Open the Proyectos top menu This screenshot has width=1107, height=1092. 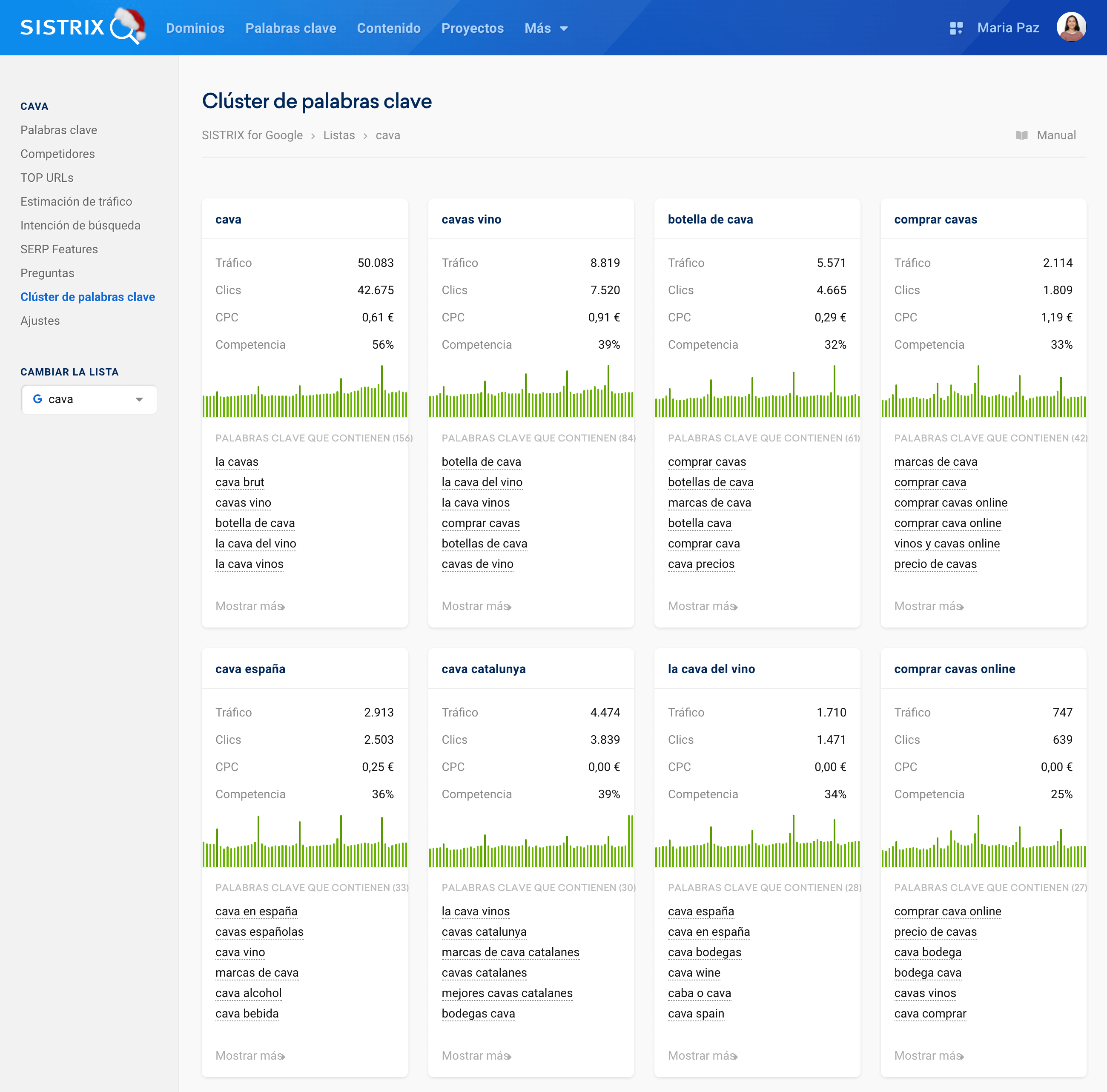point(472,28)
